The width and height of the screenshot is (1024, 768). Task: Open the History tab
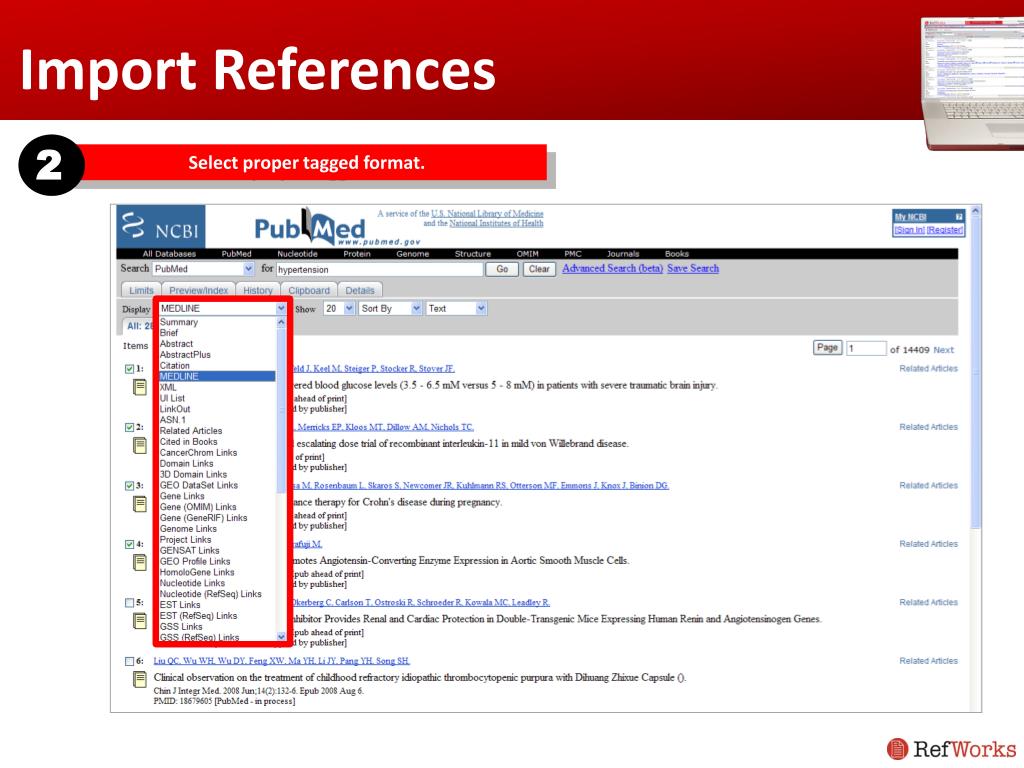coord(258,290)
